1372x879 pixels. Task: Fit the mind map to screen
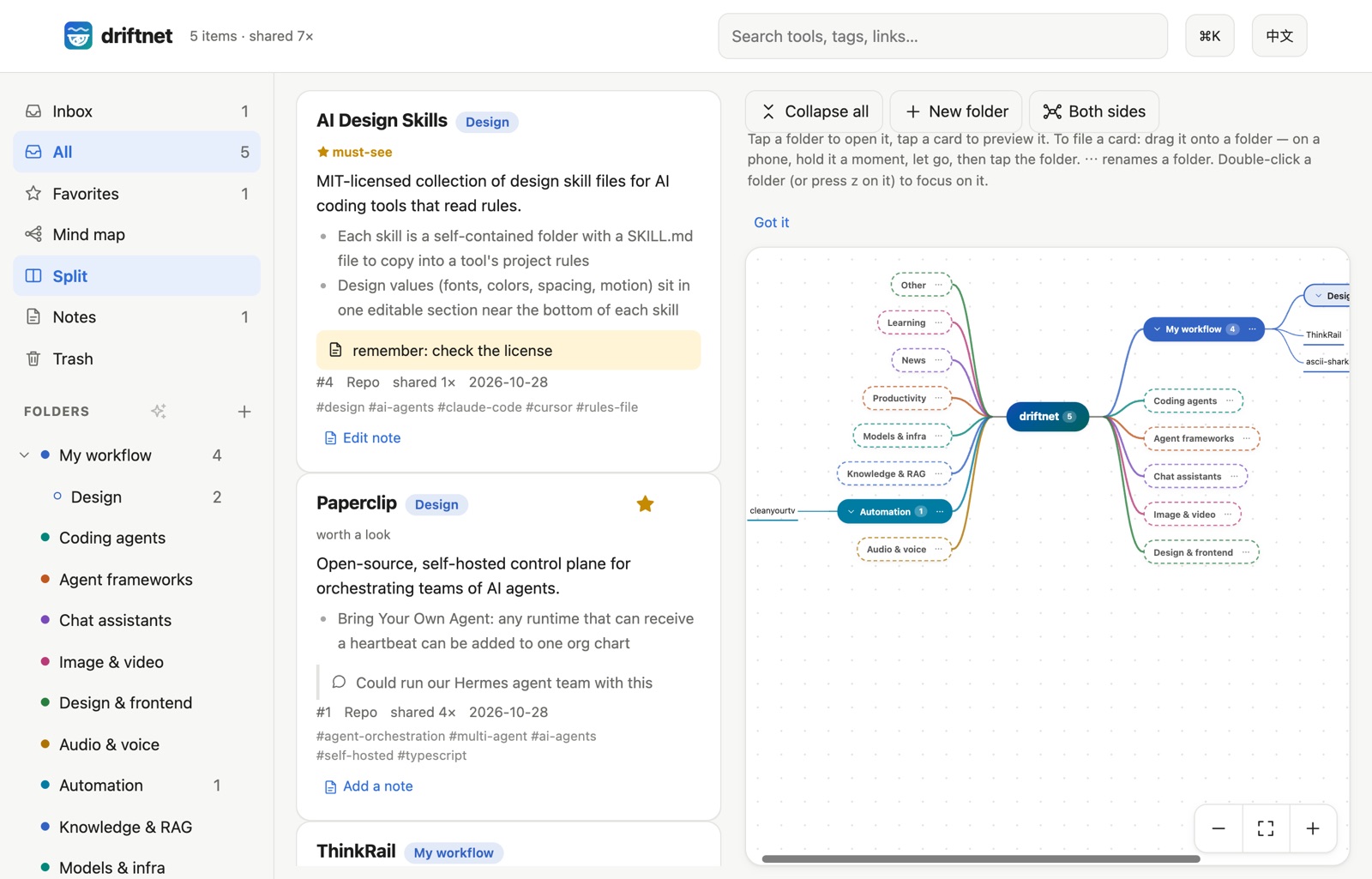pyautogui.click(x=1266, y=828)
